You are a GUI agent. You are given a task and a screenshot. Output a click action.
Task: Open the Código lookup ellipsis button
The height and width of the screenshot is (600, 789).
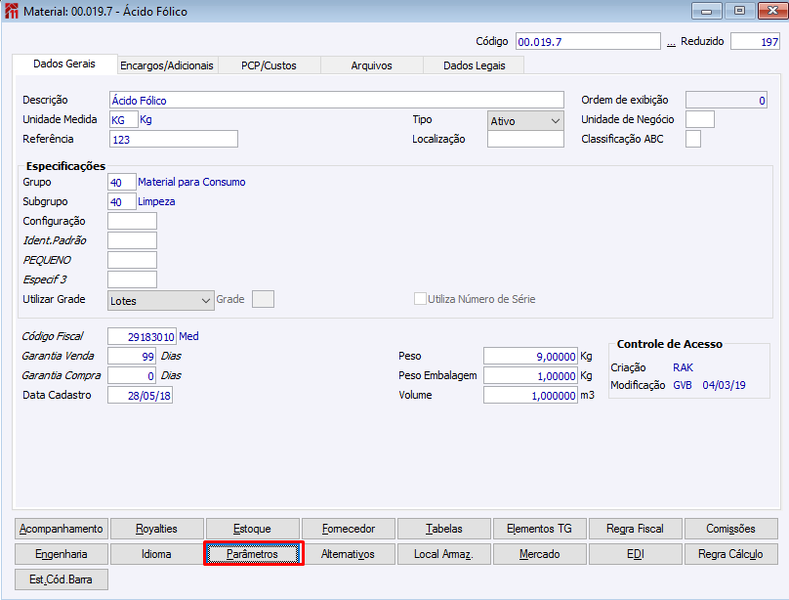point(671,43)
